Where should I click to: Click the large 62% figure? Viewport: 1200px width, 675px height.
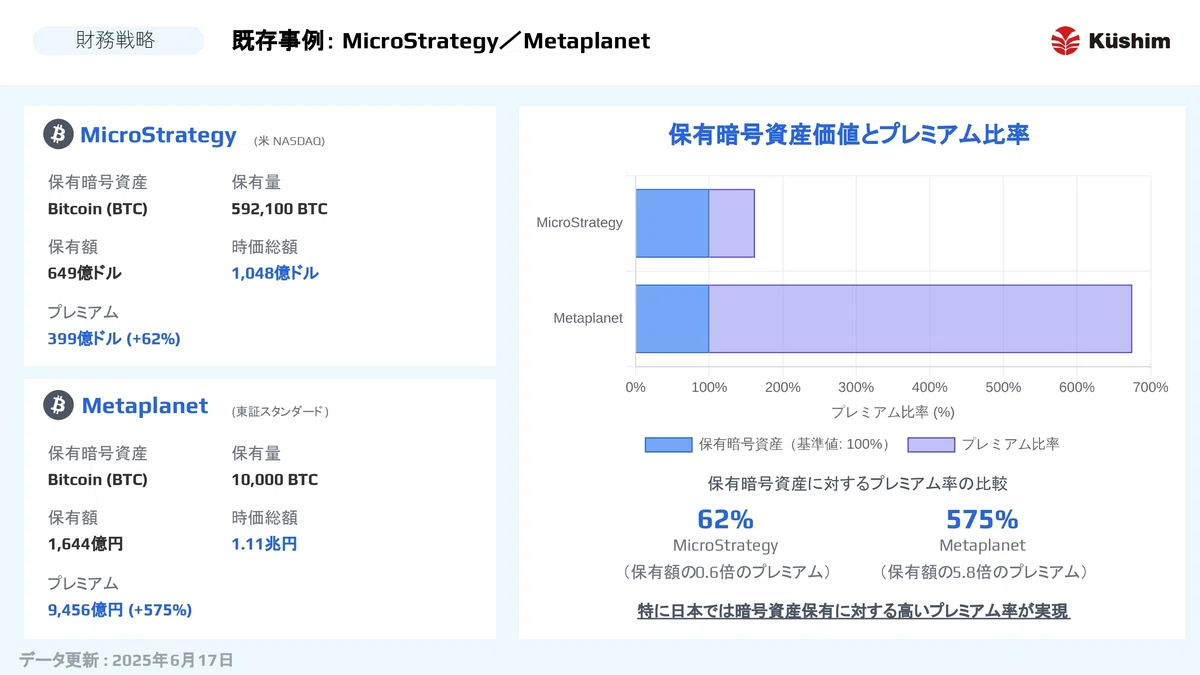[725, 519]
